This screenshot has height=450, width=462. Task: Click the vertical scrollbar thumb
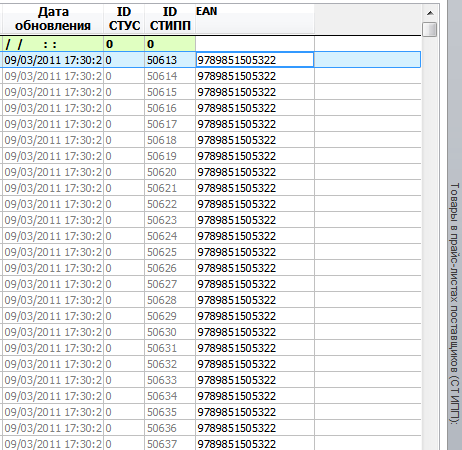[x=430, y=29]
